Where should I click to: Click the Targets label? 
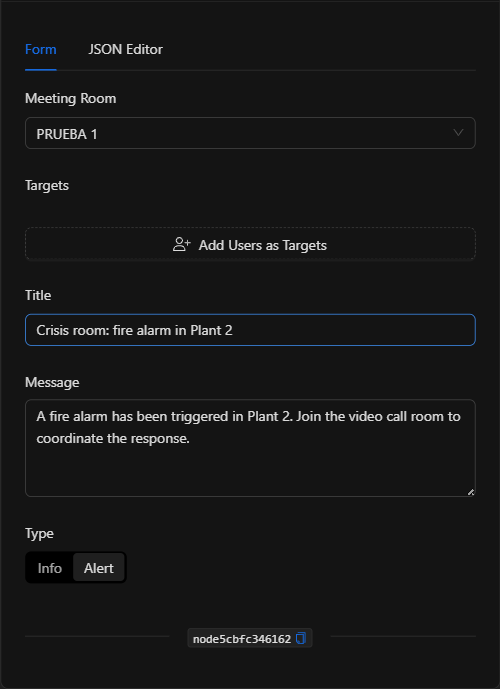click(47, 185)
